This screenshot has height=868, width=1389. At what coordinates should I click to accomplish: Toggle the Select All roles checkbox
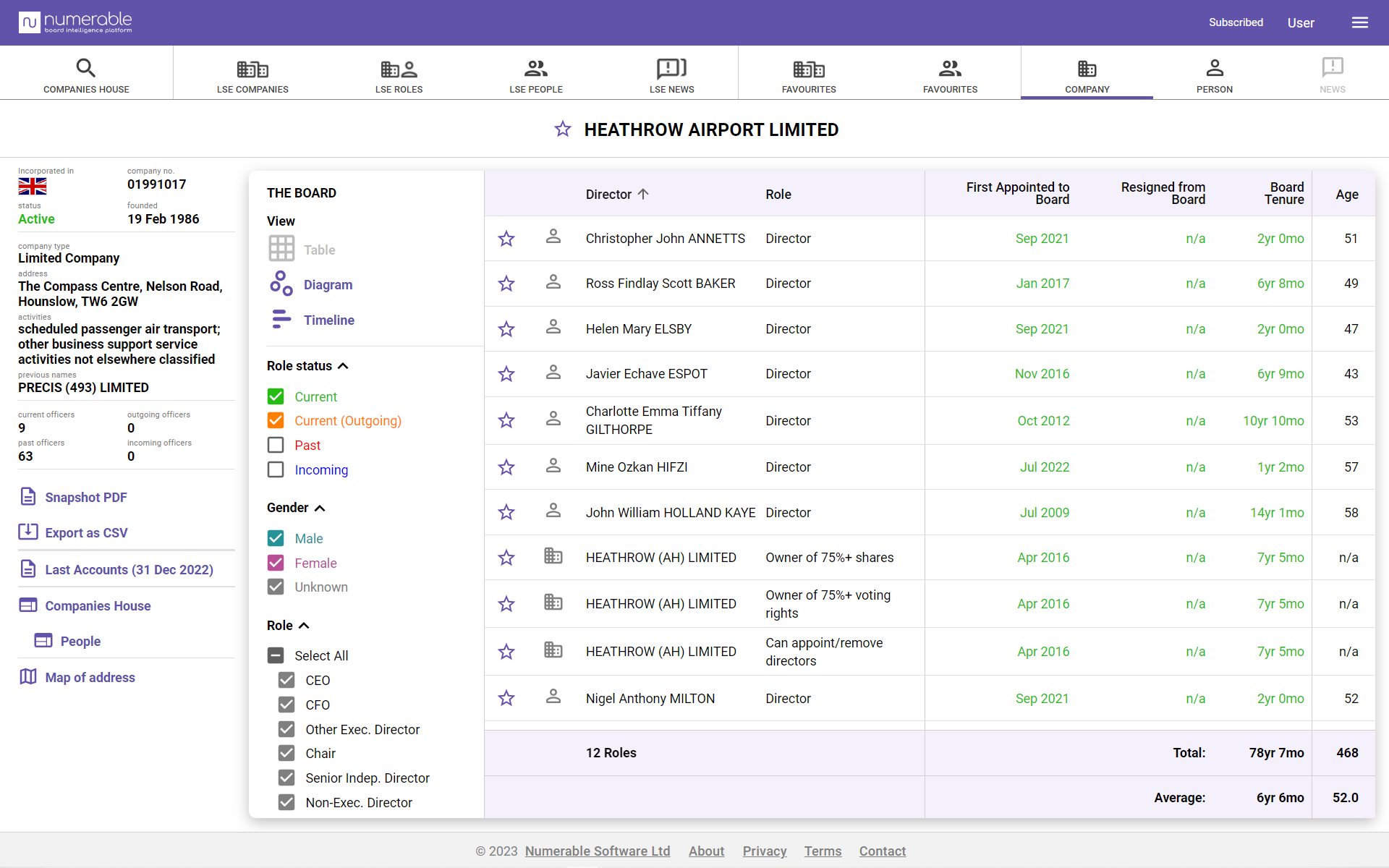click(x=276, y=655)
